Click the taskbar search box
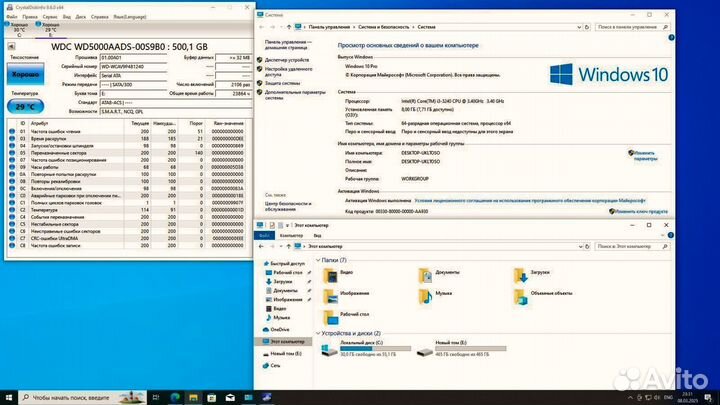 pos(83,397)
